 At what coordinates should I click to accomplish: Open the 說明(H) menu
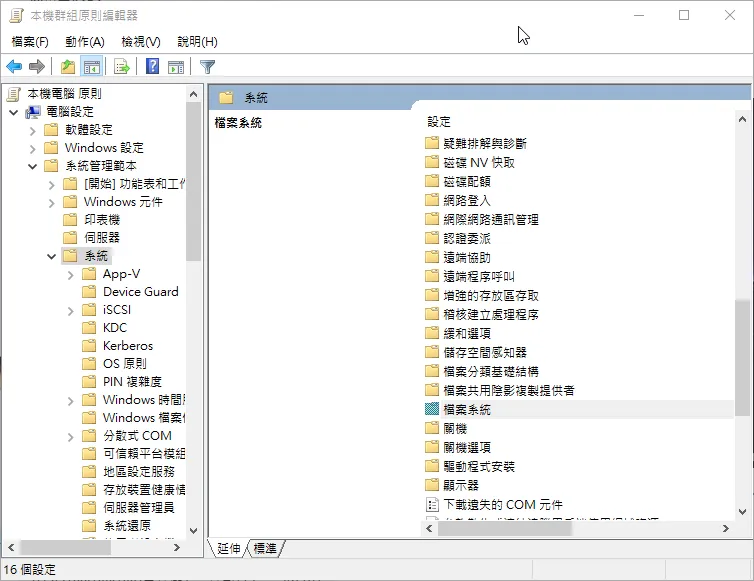pos(197,42)
